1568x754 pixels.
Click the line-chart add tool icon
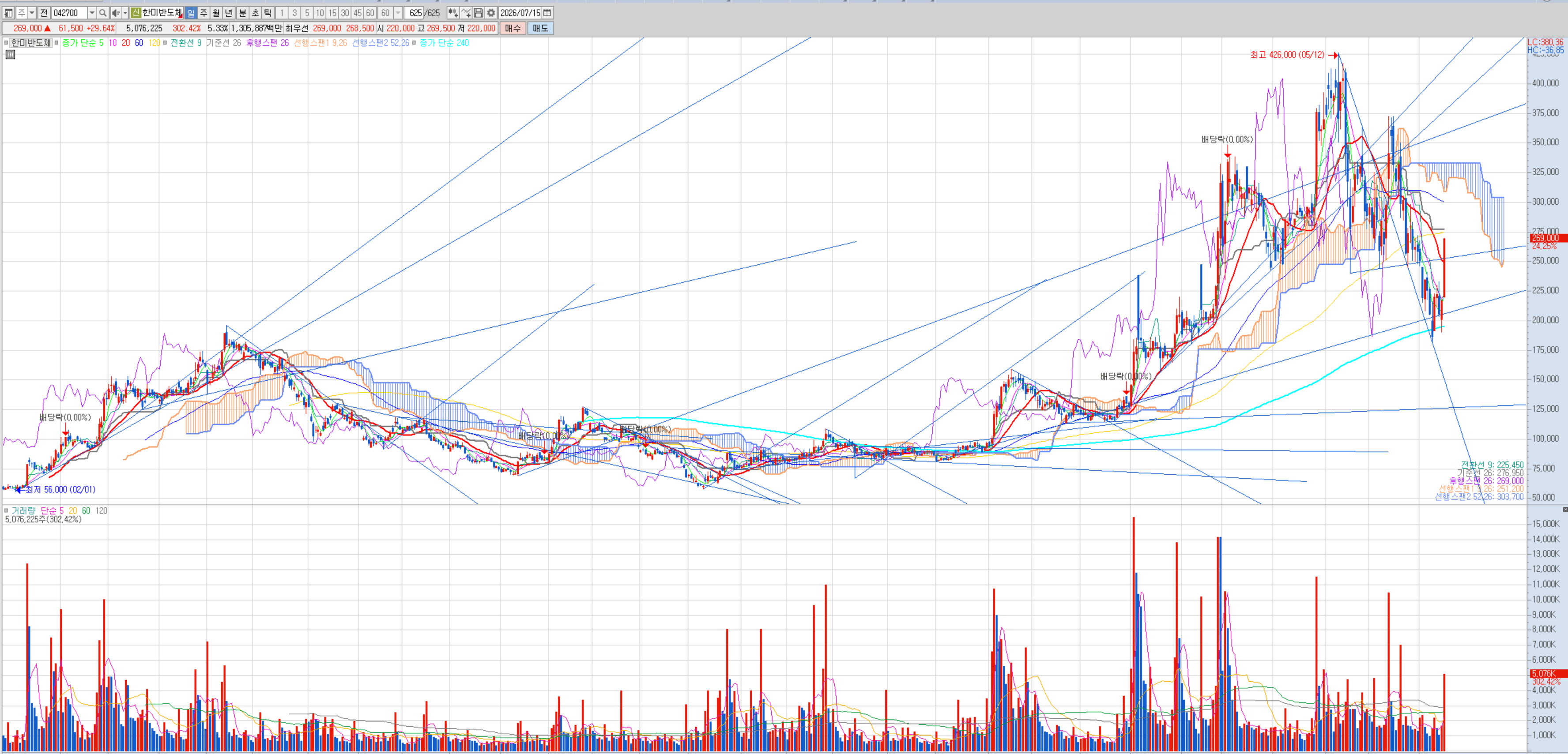pyautogui.click(x=466, y=13)
